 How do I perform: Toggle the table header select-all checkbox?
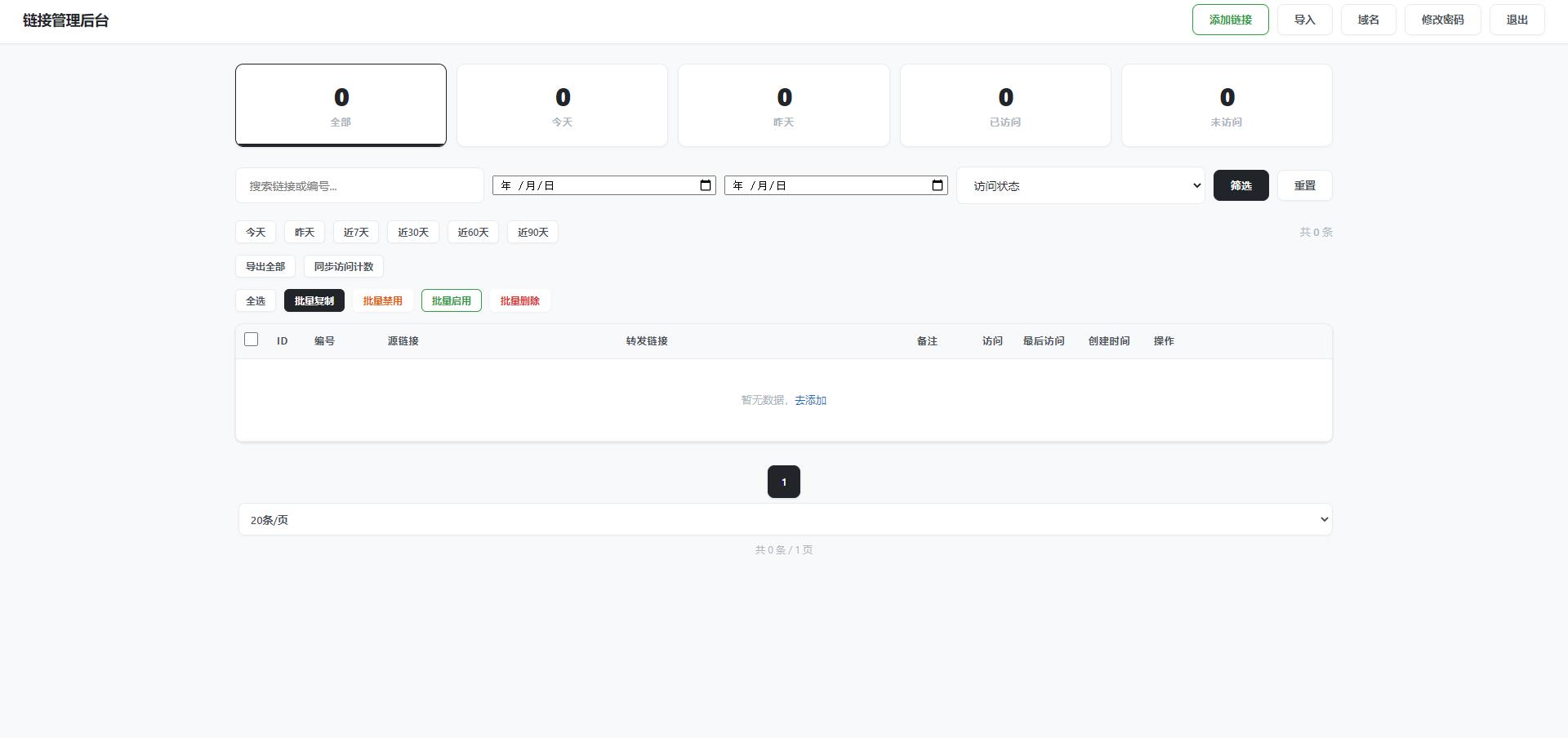[252, 339]
